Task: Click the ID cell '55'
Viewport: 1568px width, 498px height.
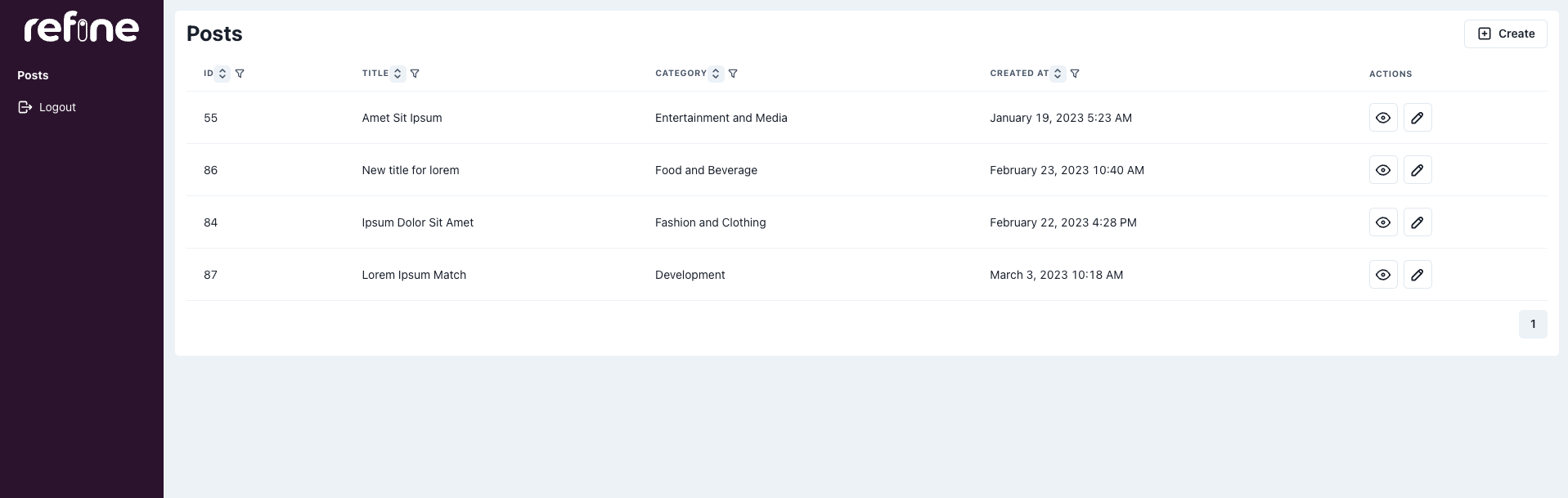Action: coord(210,118)
